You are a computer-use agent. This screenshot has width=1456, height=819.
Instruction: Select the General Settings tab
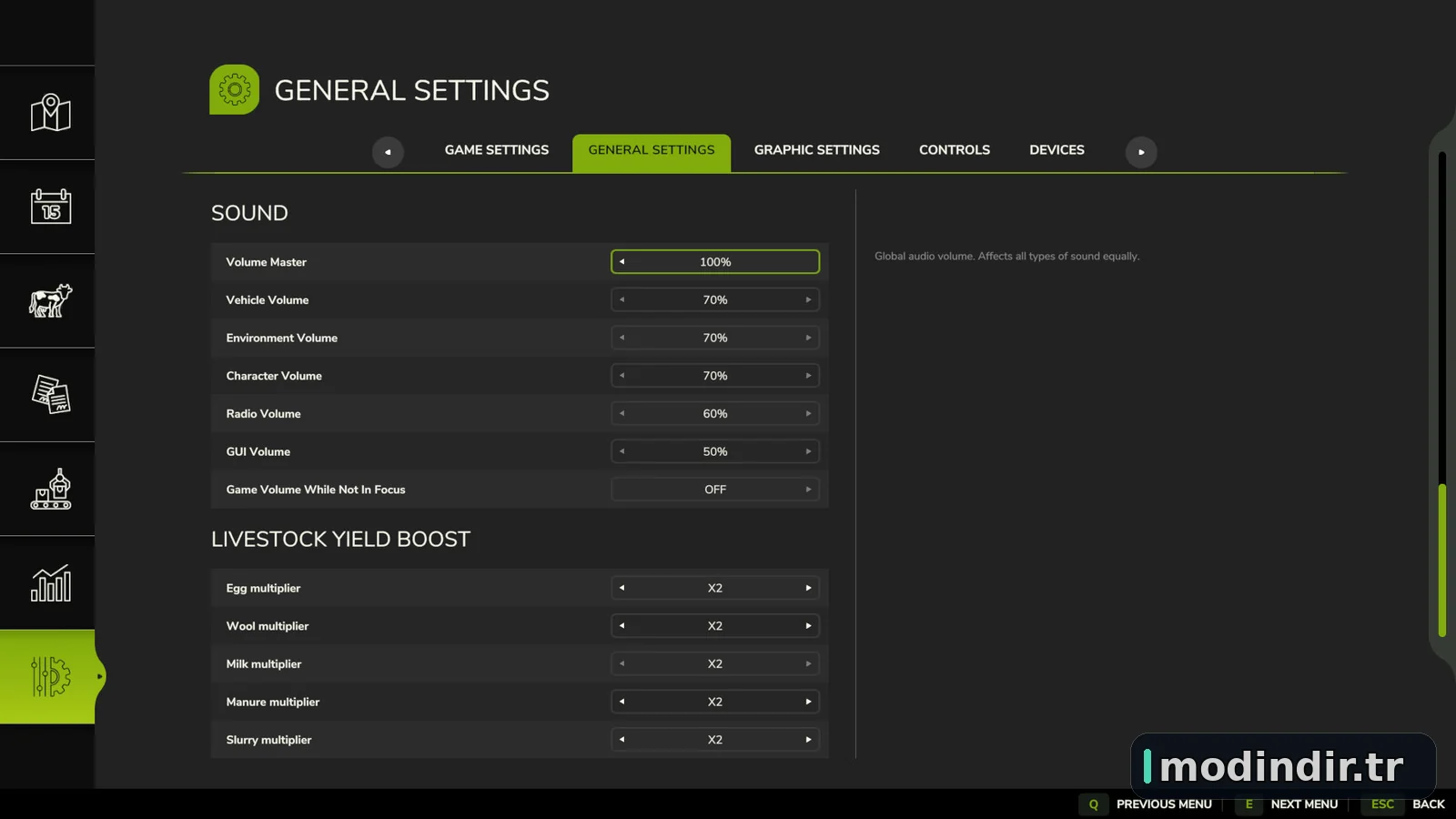coord(652,152)
